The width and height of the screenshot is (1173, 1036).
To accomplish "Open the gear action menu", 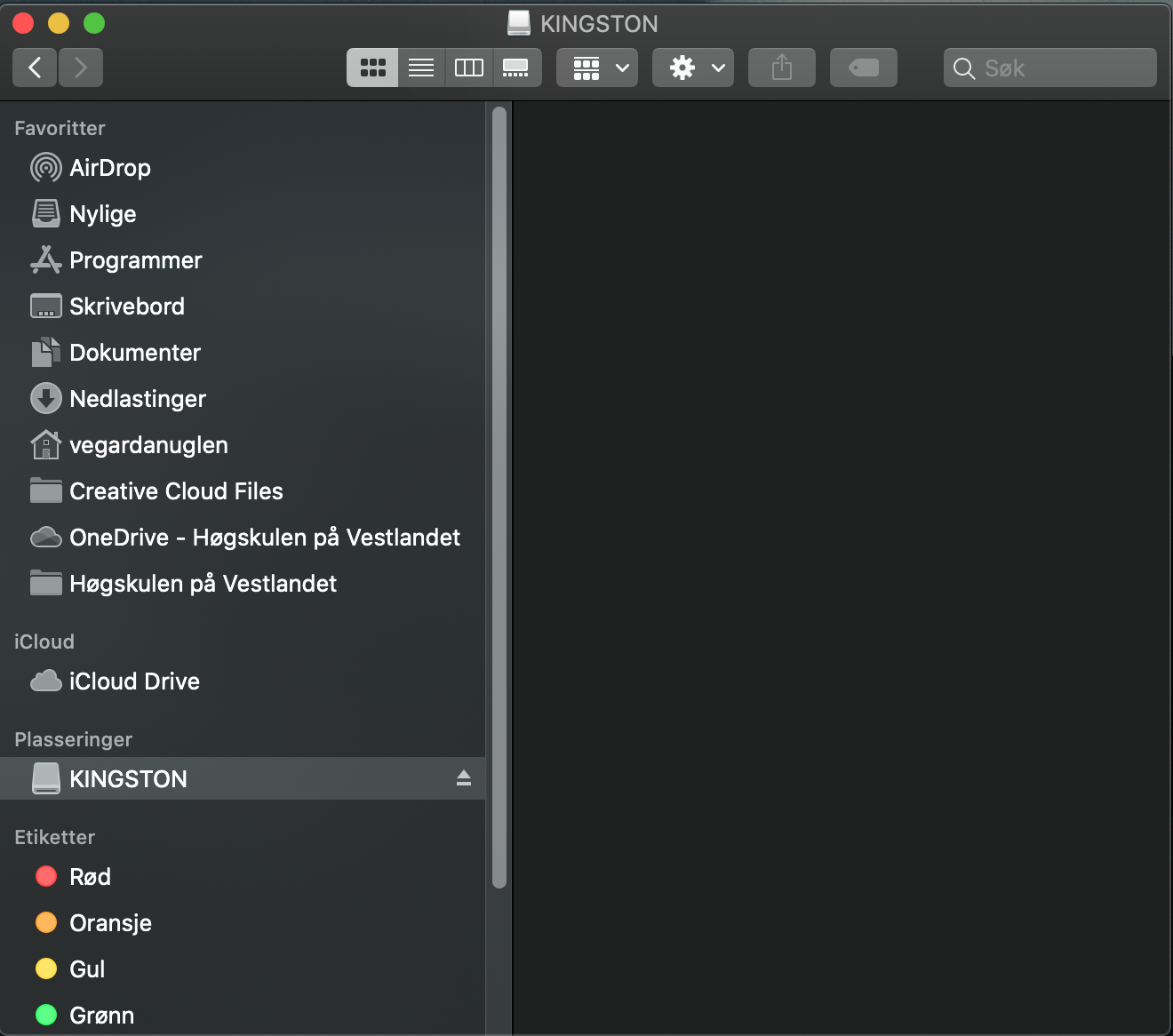I will click(x=693, y=68).
